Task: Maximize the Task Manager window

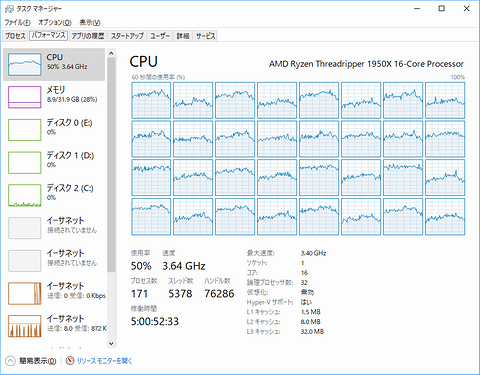Action: (x=442, y=9)
